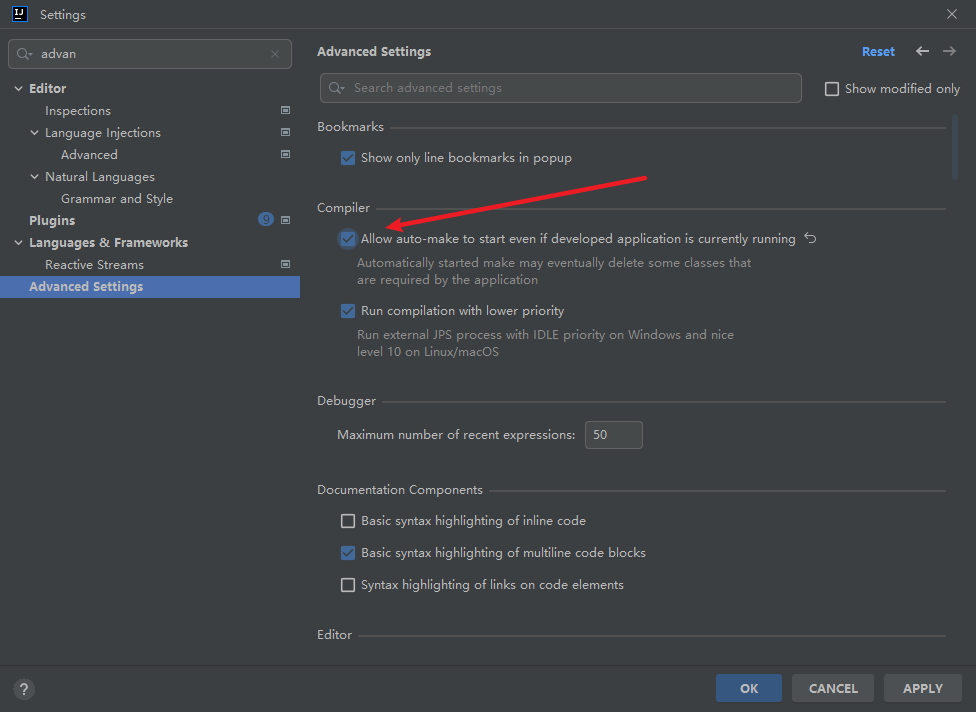
Task: Click the Reset link
Action: tap(878, 52)
